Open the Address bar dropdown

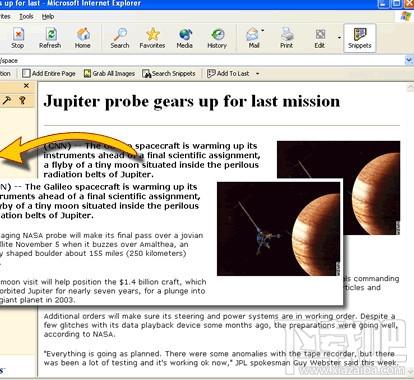(x=409, y=60)
